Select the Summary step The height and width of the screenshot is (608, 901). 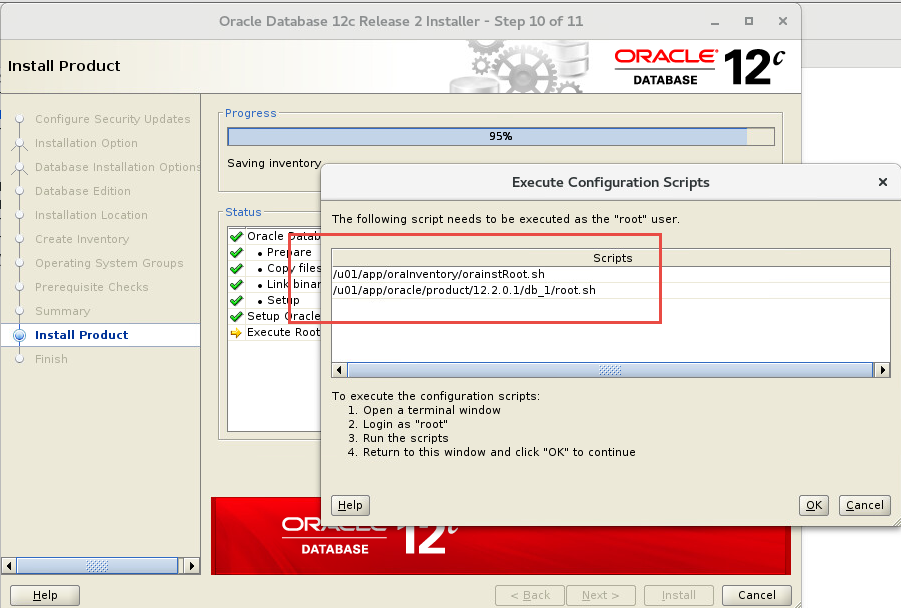63,311
